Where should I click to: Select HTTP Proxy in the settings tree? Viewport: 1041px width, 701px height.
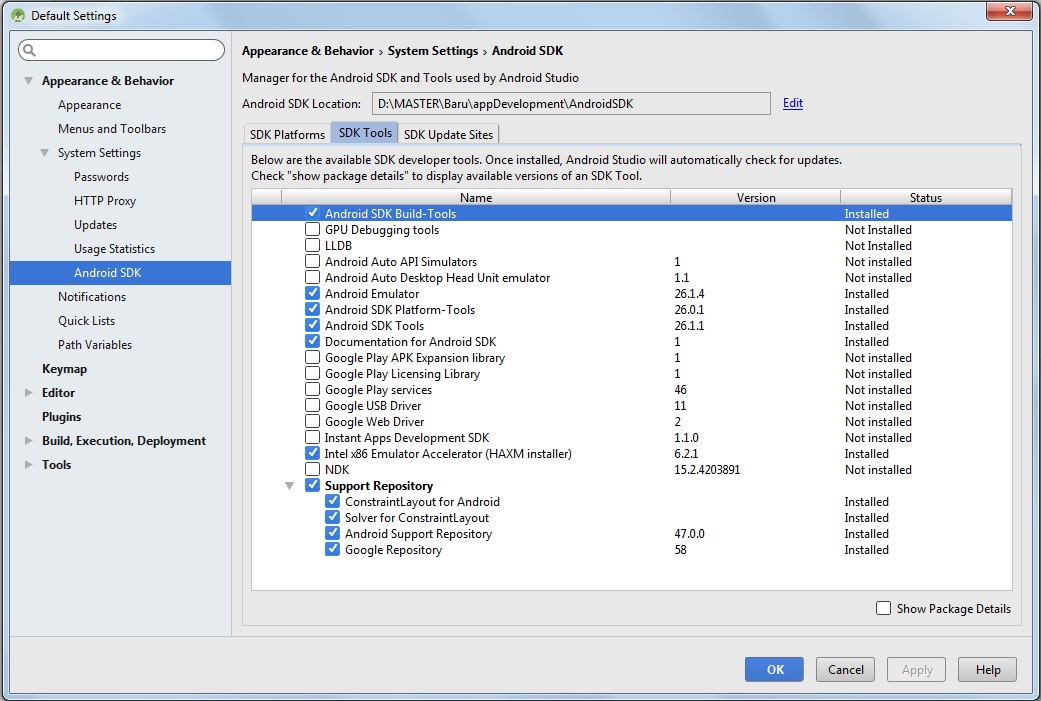point(105,201)
